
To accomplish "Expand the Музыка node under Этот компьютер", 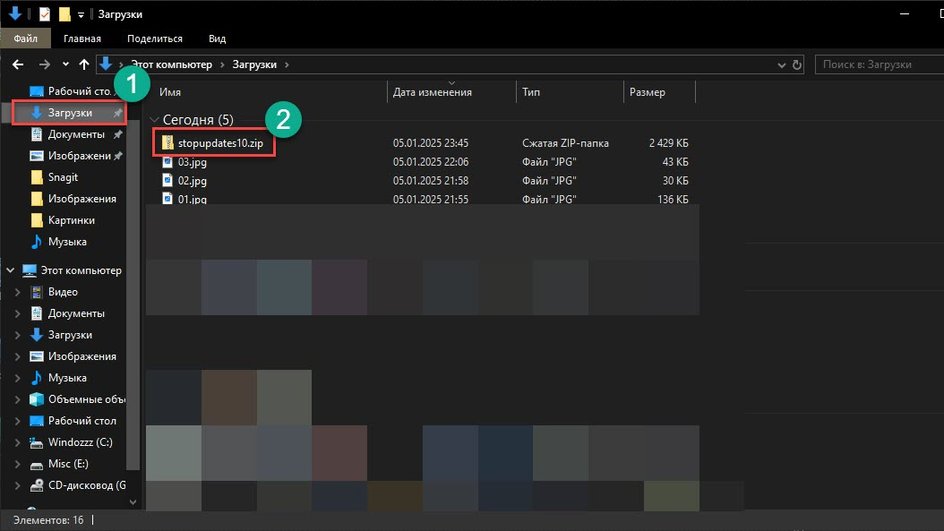I will point(17,378).
